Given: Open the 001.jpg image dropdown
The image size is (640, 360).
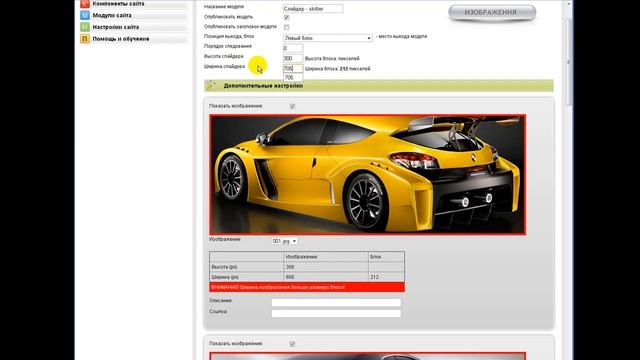Looking at the screenshot, I should (x=284, y=241).
